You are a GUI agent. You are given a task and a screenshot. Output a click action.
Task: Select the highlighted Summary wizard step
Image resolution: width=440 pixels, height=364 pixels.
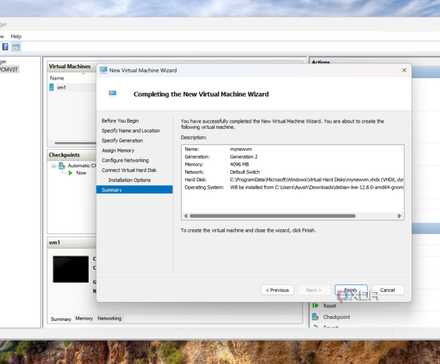click(134, 190)
